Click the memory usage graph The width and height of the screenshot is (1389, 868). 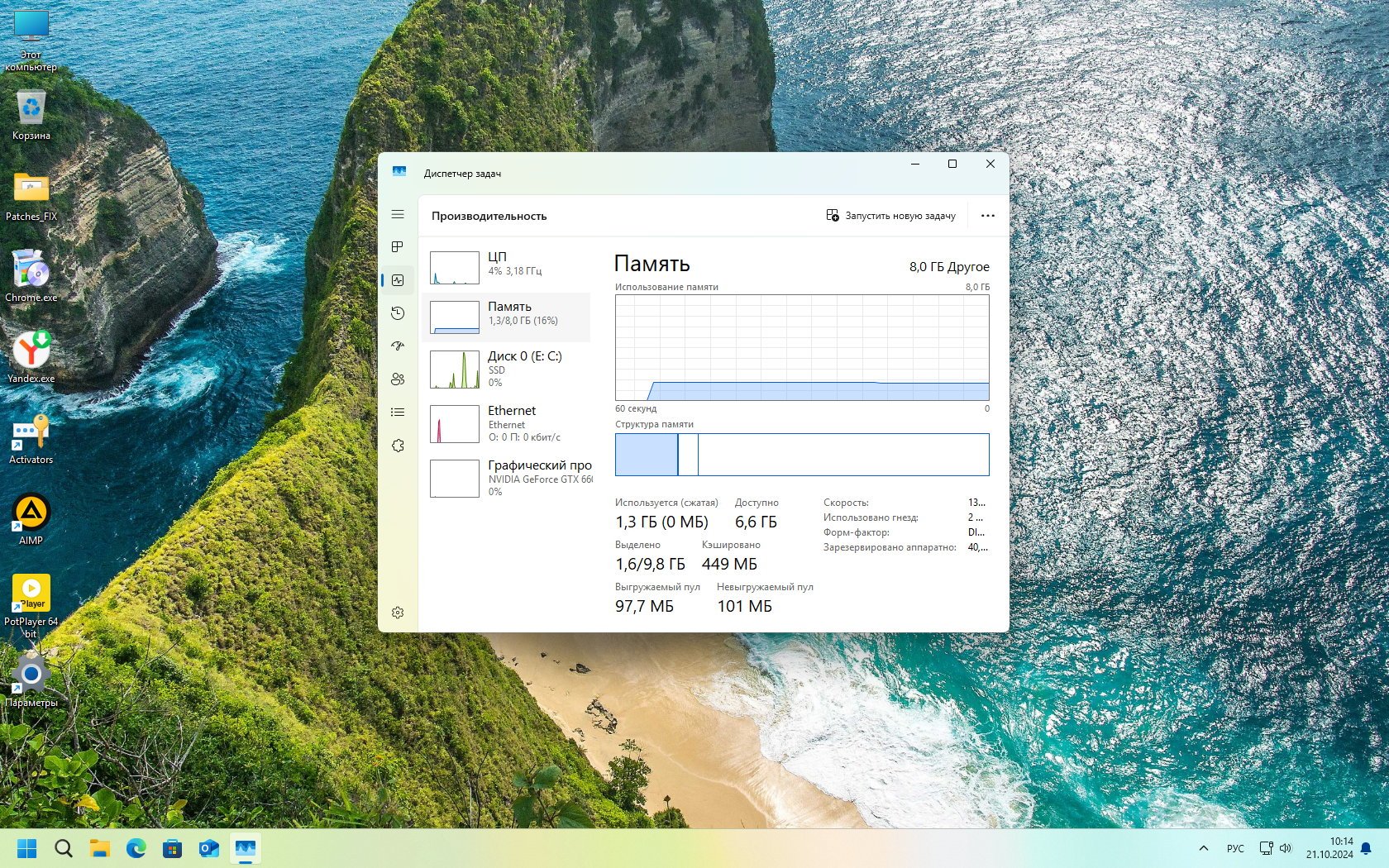click(801, 347)
